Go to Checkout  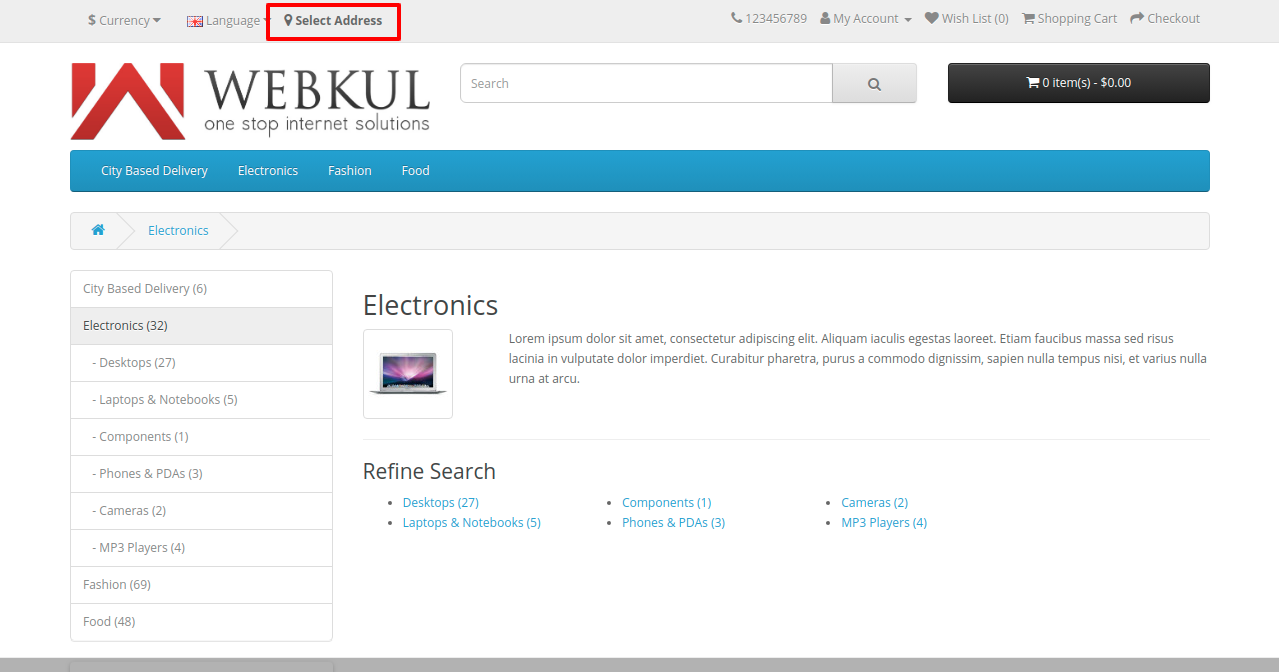pos(1165,19)
